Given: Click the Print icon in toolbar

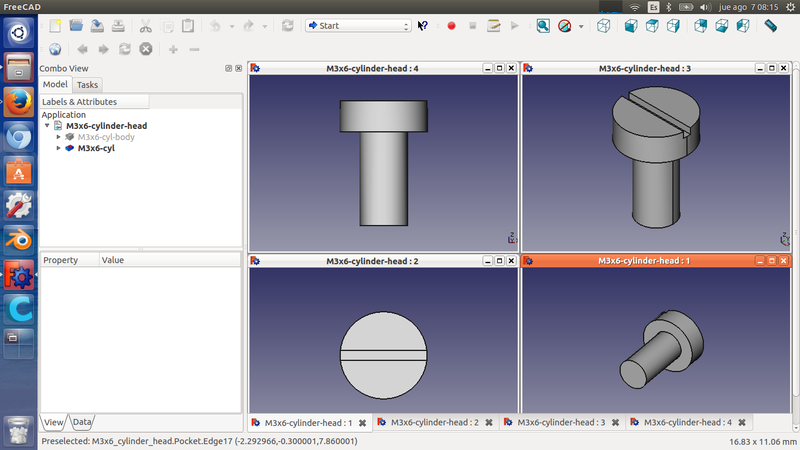Looking at the screenshot, I should (118, 25).
